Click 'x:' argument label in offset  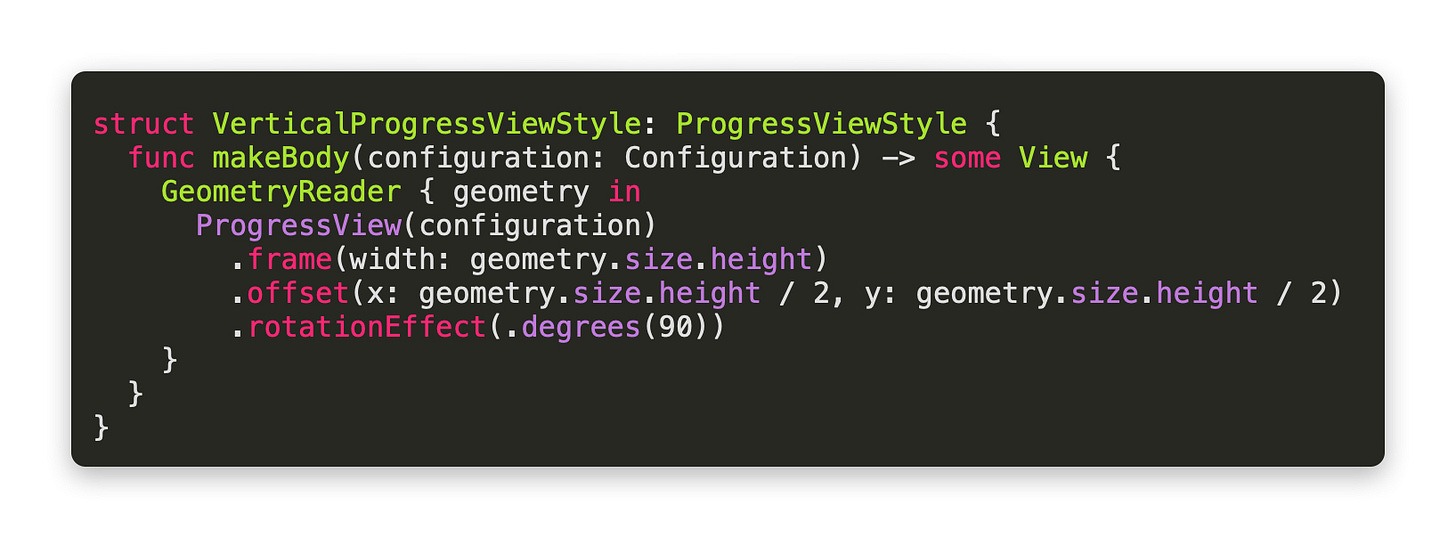[x=384, y=293]
